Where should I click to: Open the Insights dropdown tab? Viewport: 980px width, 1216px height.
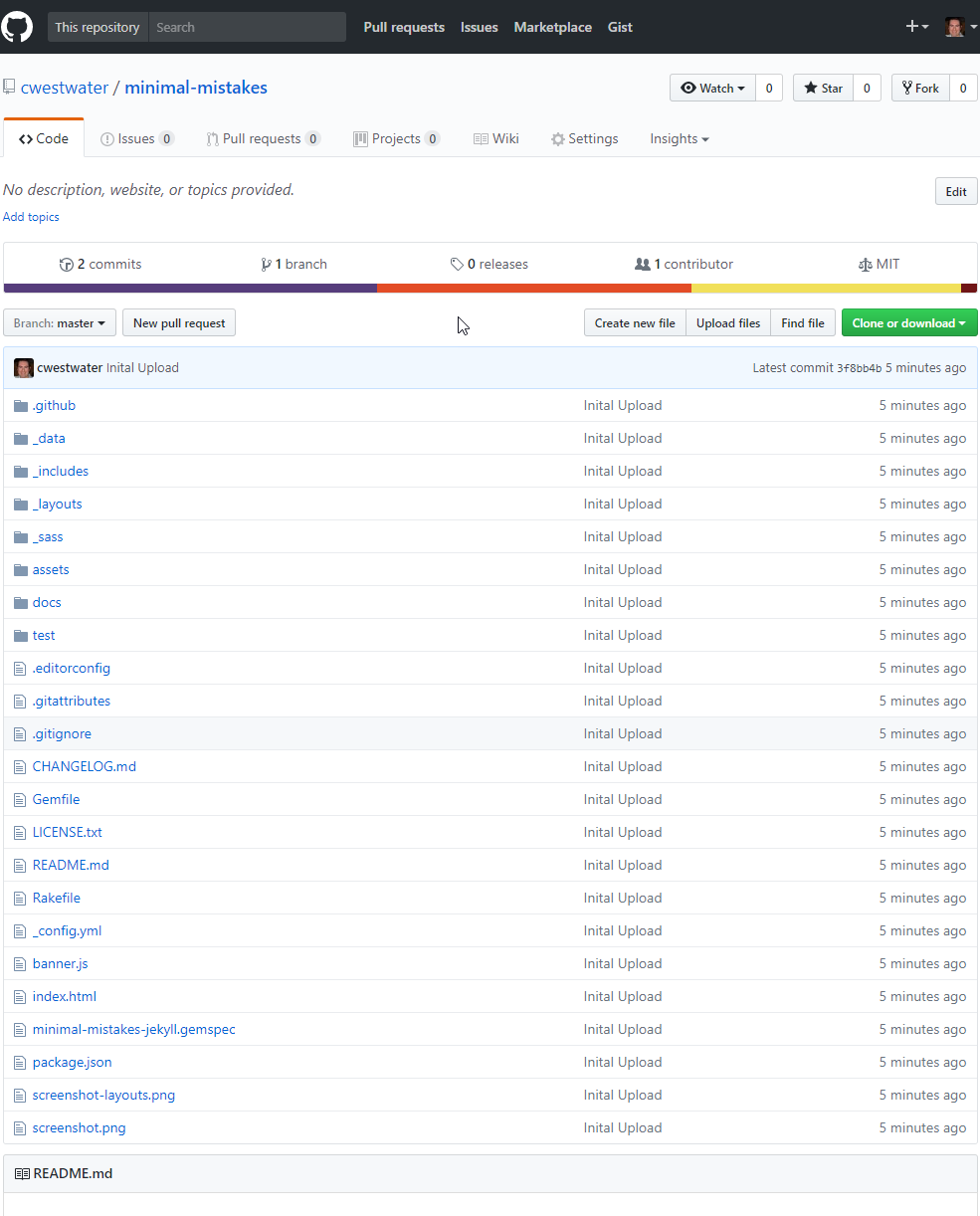pos(680,139)
